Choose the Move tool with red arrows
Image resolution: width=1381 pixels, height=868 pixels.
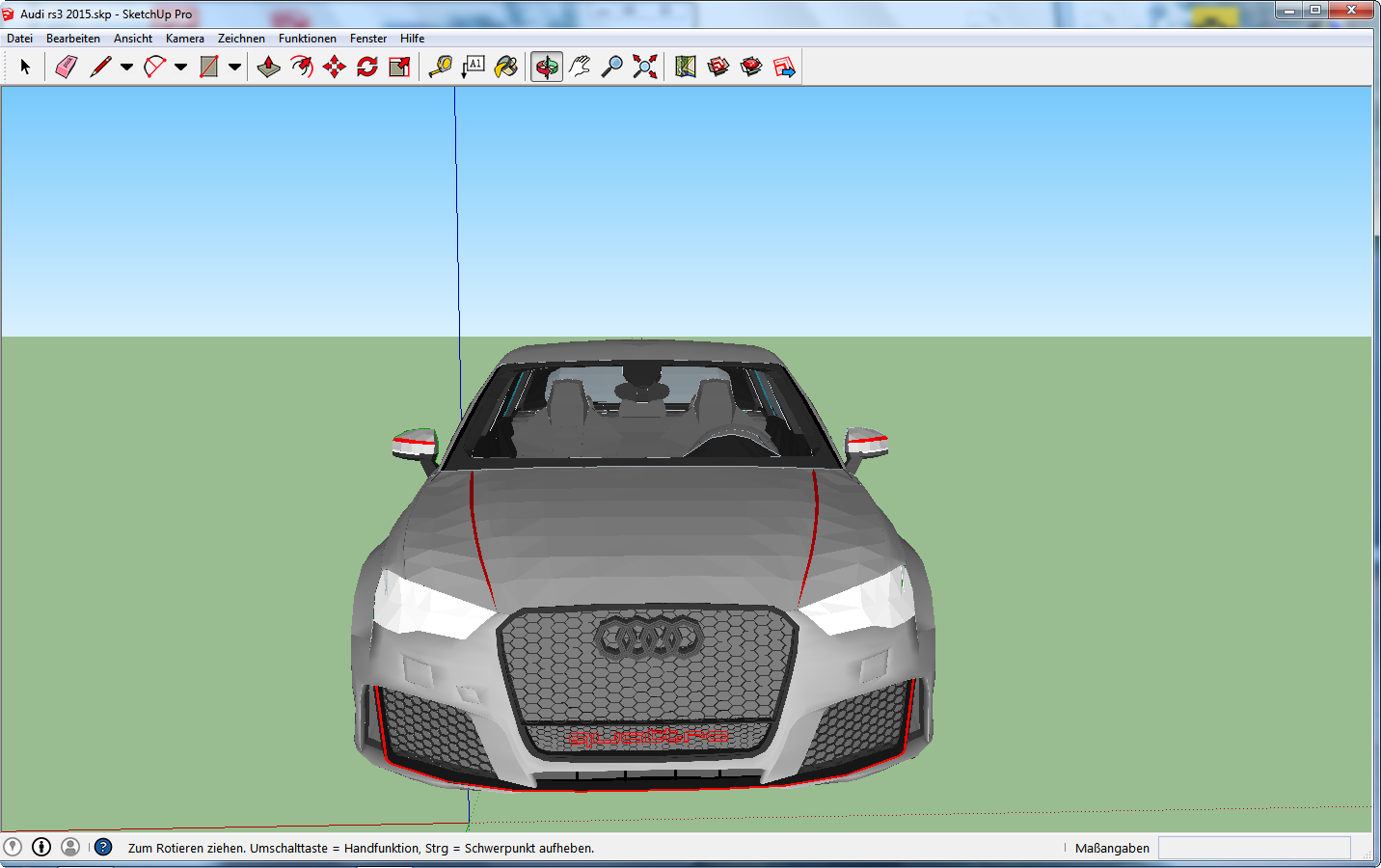(x=335, y=67)
